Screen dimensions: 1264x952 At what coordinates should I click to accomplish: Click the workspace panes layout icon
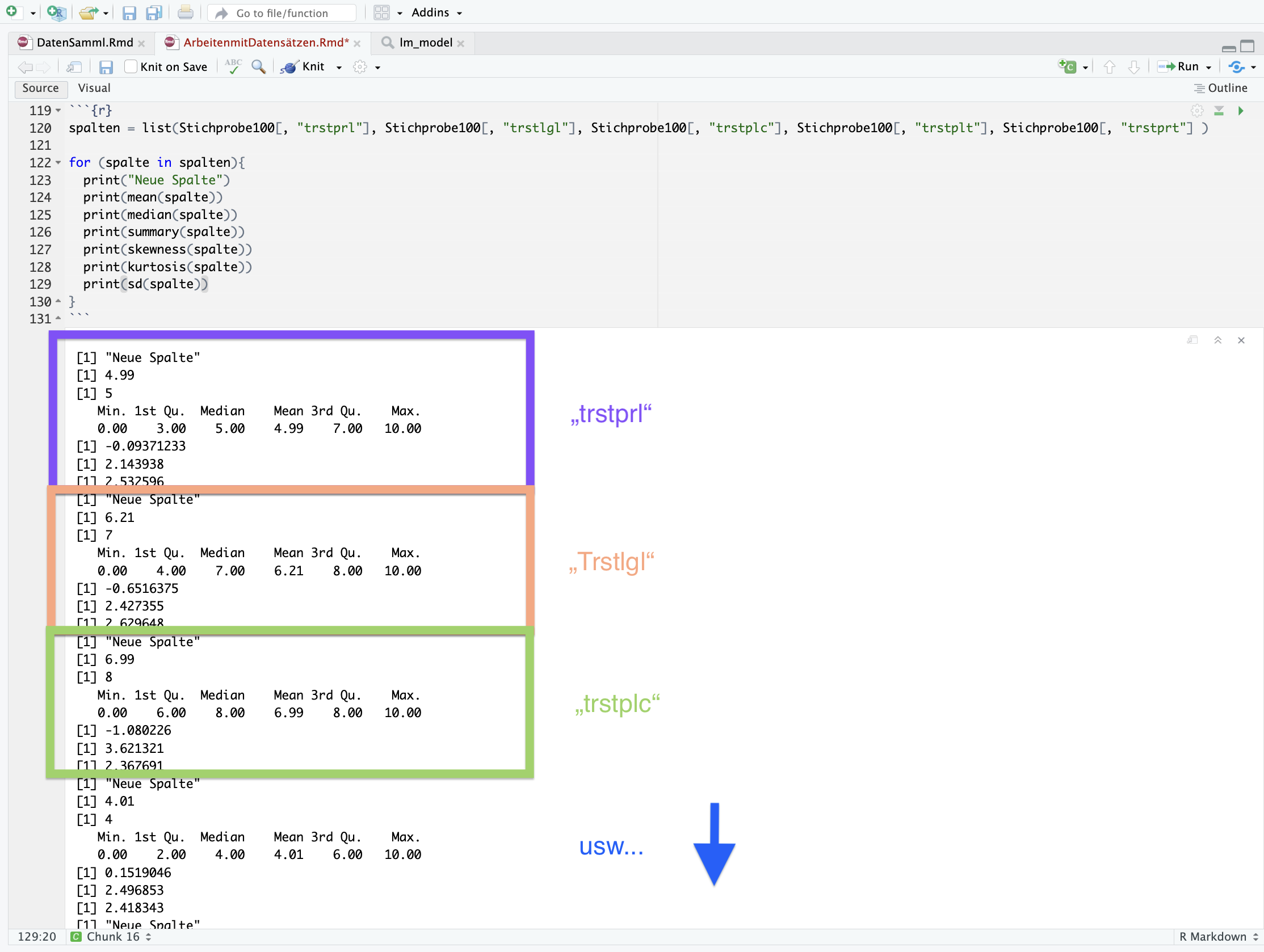click(381, 12)
